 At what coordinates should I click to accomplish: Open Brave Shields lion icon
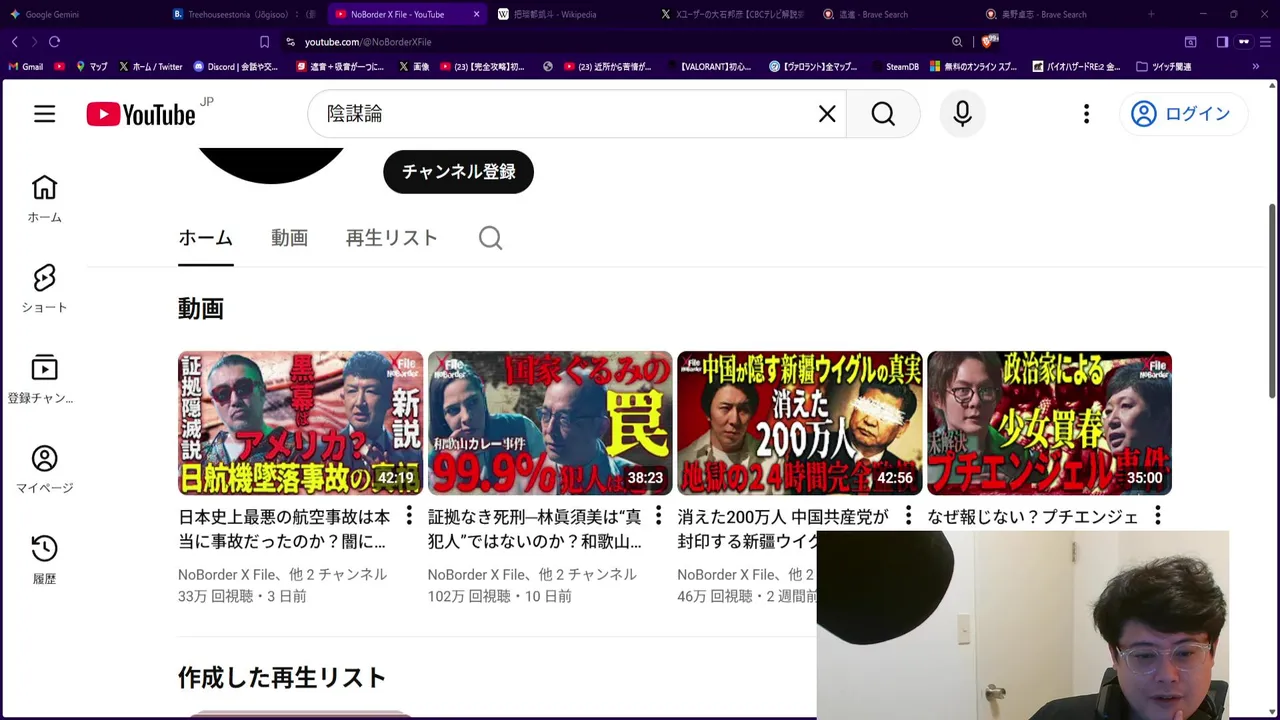[989, 41]
